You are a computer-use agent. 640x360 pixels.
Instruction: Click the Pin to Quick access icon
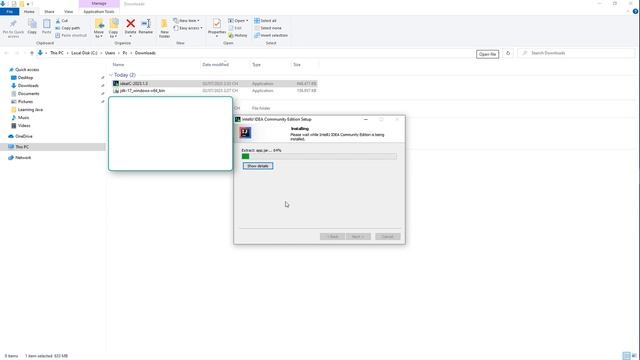coord(13,24)
